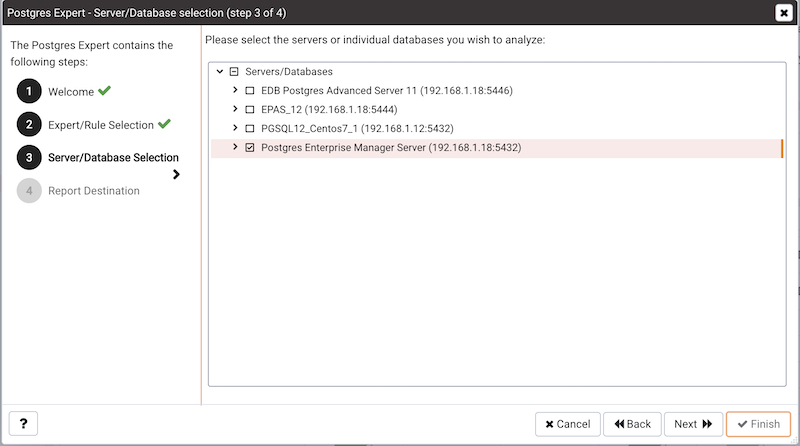Click the current-step chevron arrow in sidebar

coord(176,175)
